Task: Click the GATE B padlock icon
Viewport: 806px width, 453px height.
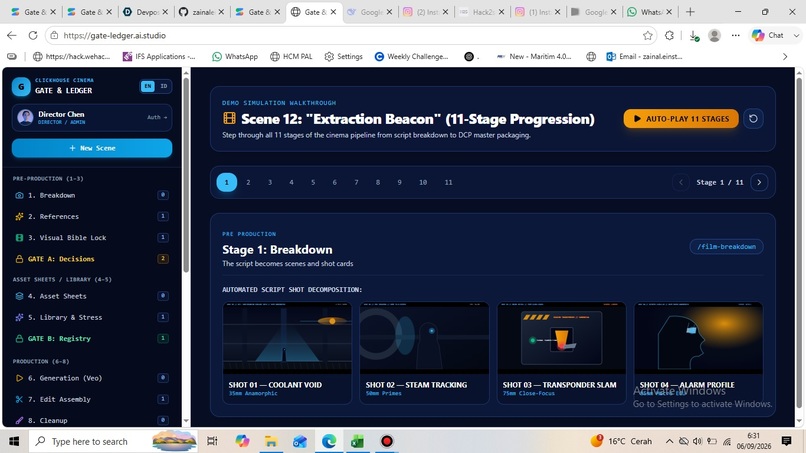Action: point(19,338)
